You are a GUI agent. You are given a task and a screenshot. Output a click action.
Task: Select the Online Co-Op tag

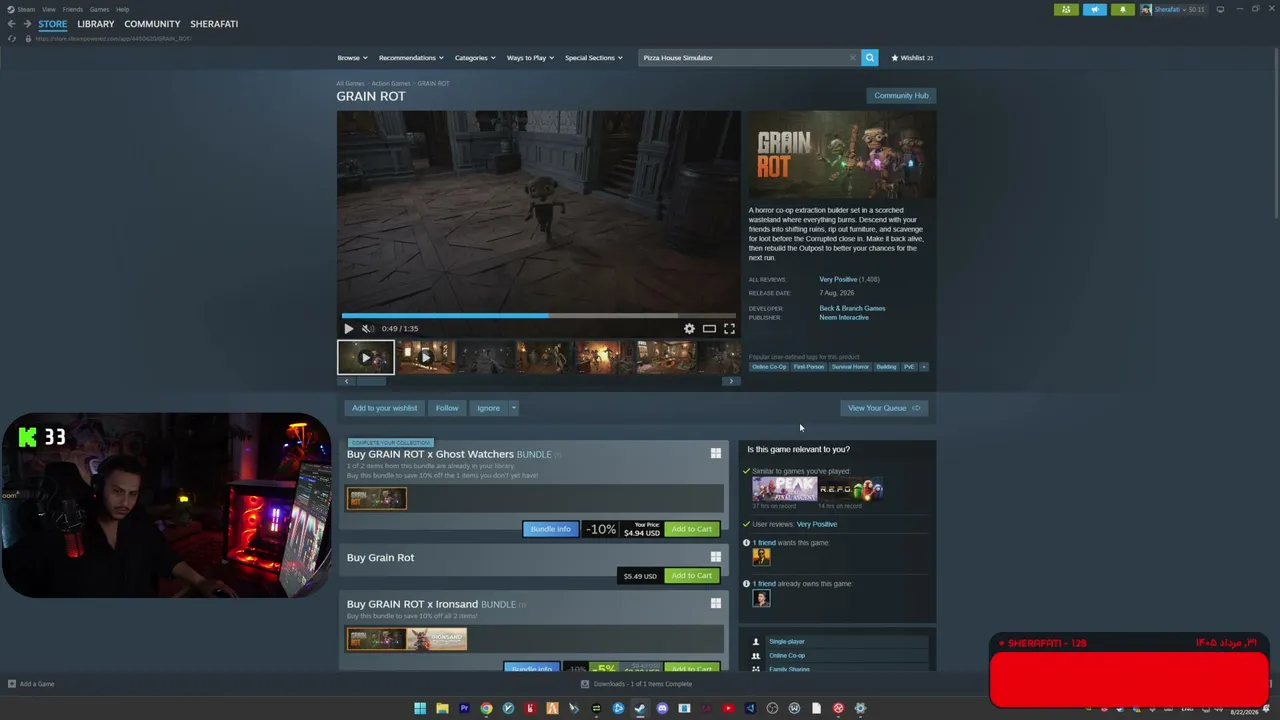769,367
